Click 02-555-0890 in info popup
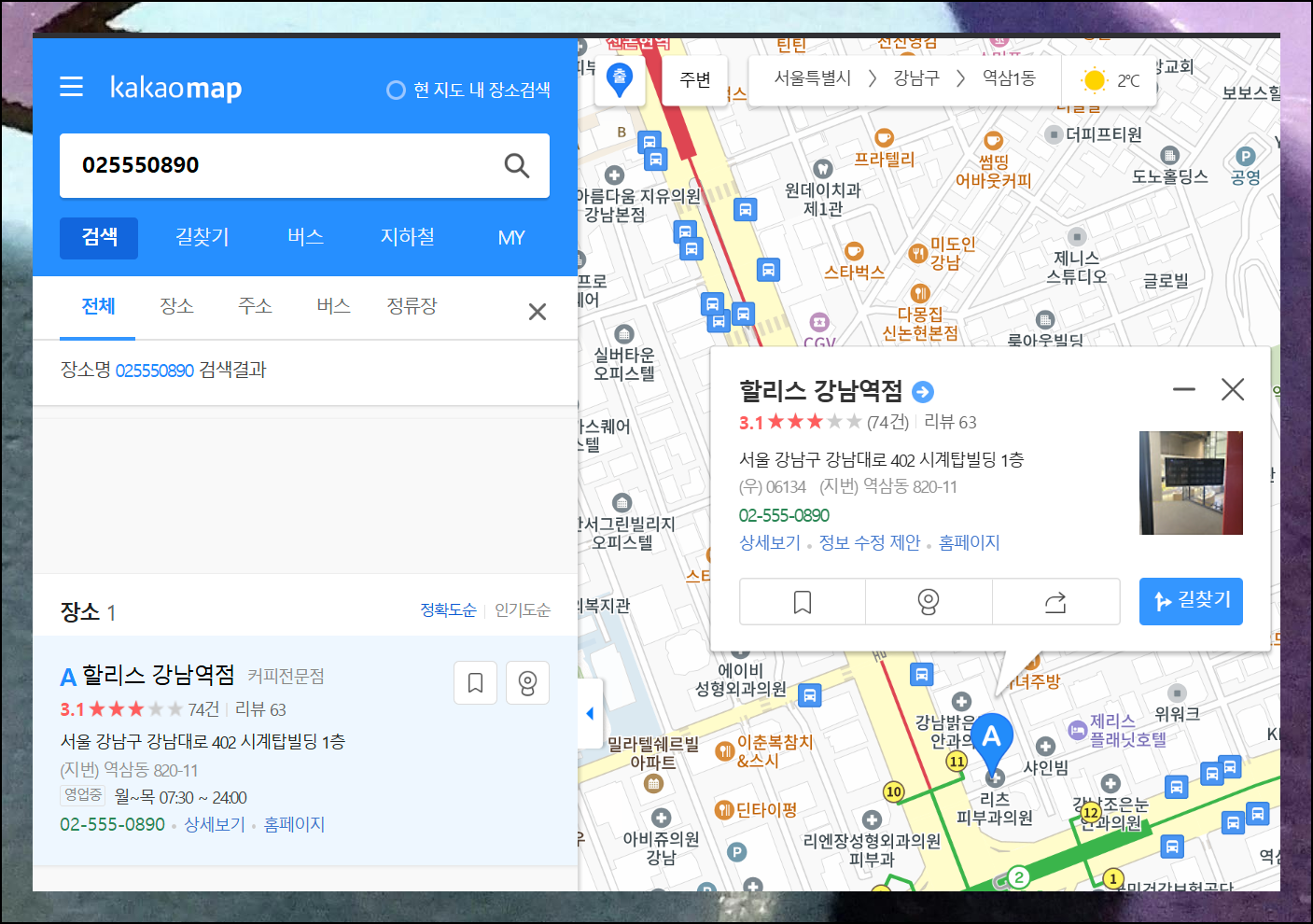The image size is (1313, 924). [x=784, y=515]
